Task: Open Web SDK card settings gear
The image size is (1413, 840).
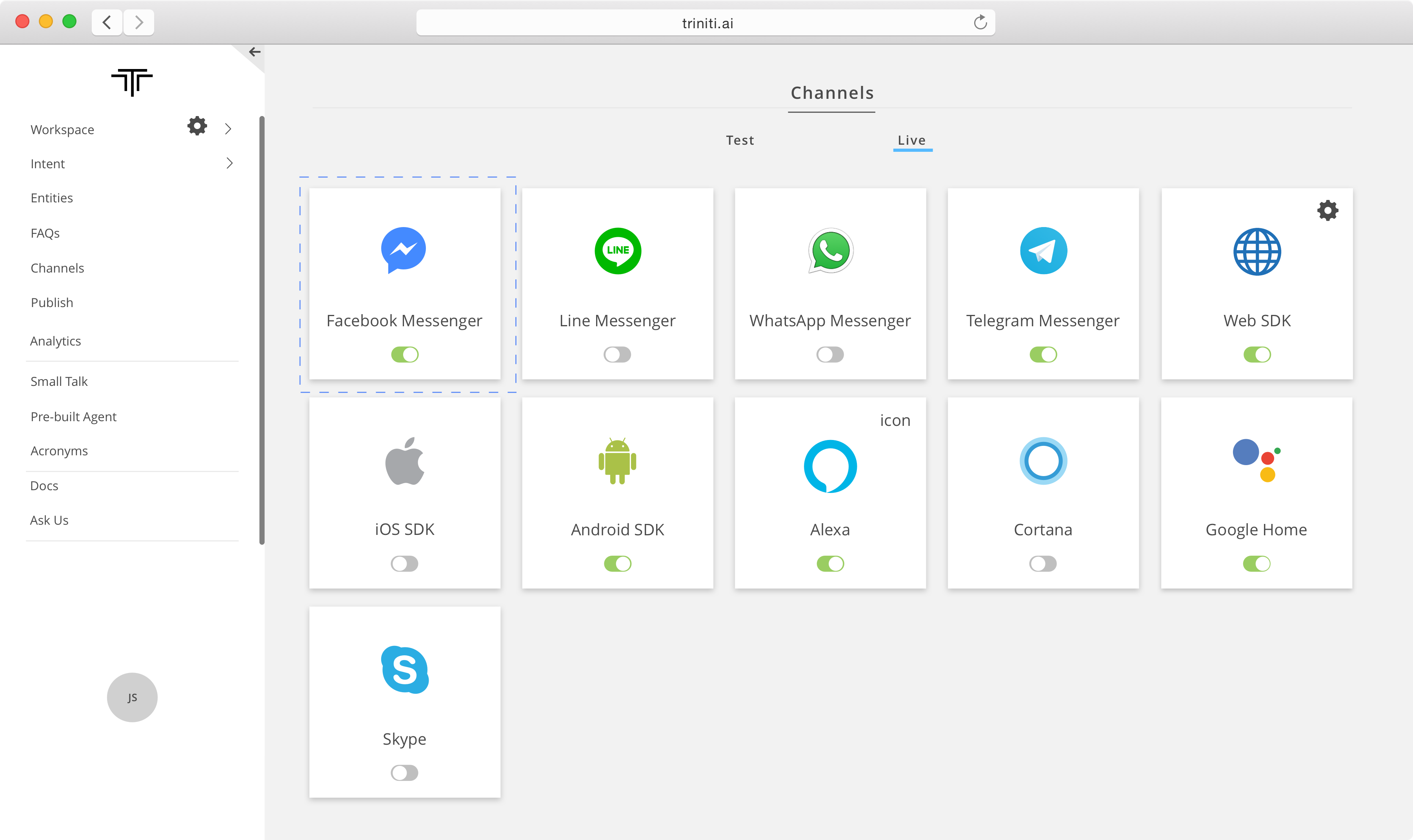Action: 1327,211
